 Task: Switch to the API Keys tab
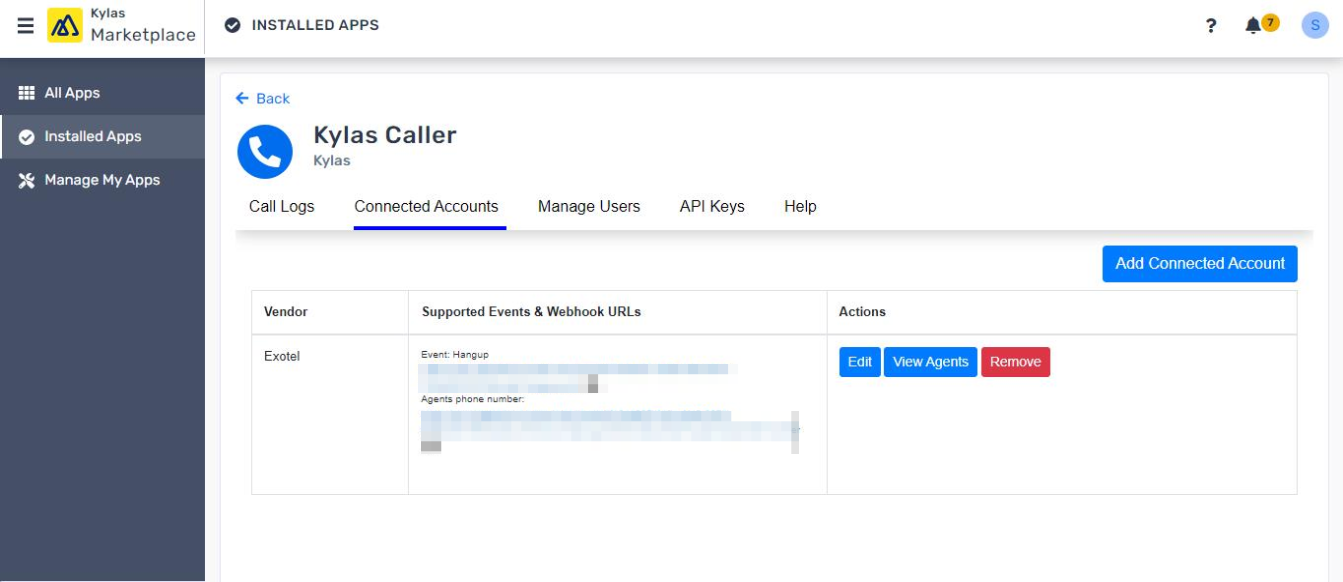tap(712, 207)
